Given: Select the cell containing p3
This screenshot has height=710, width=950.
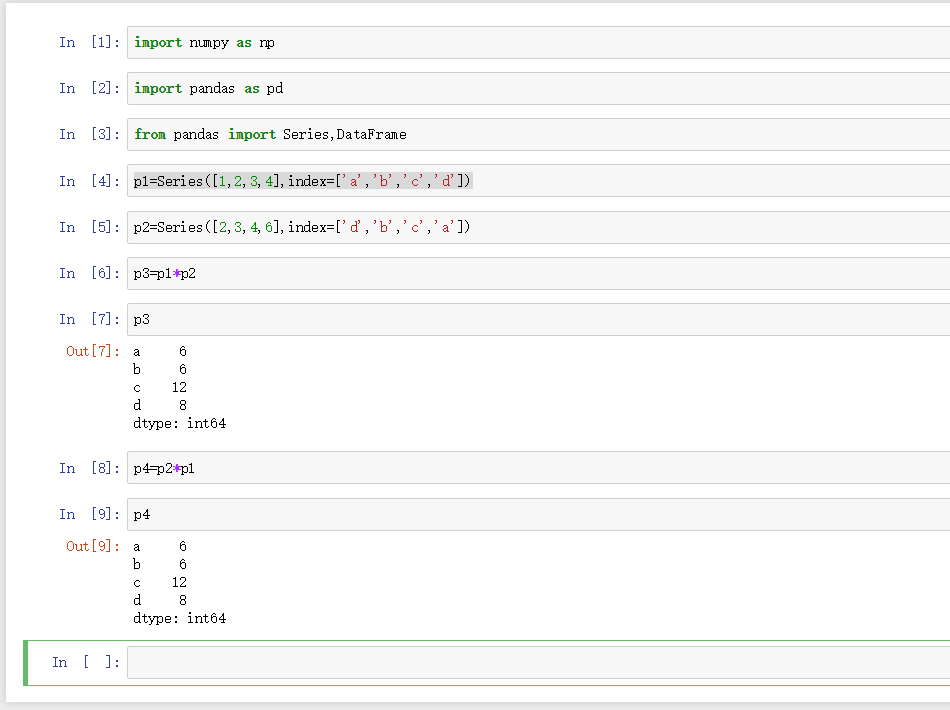Looking at the screenshot, I should coord(538,319).
